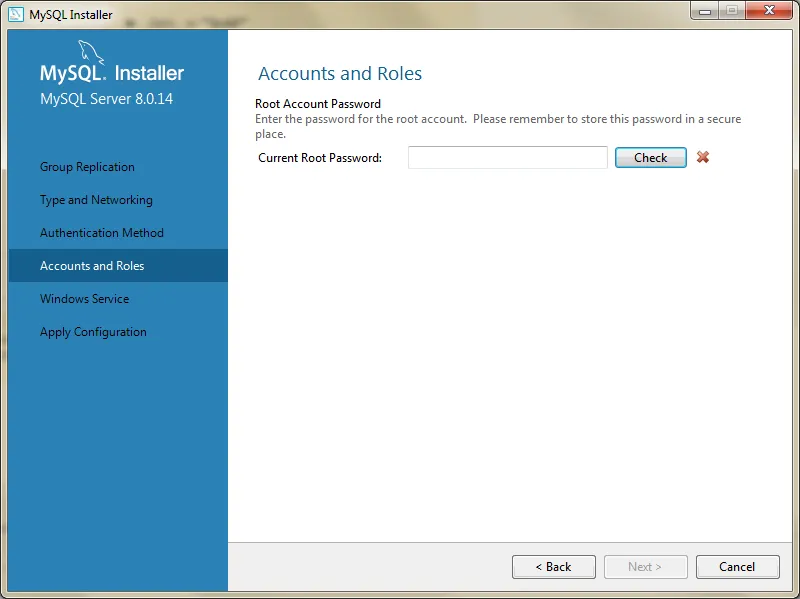Viewport: 800px width, 599px height.
Task: Minimize the MySQL Installer window
Action: 705,11
